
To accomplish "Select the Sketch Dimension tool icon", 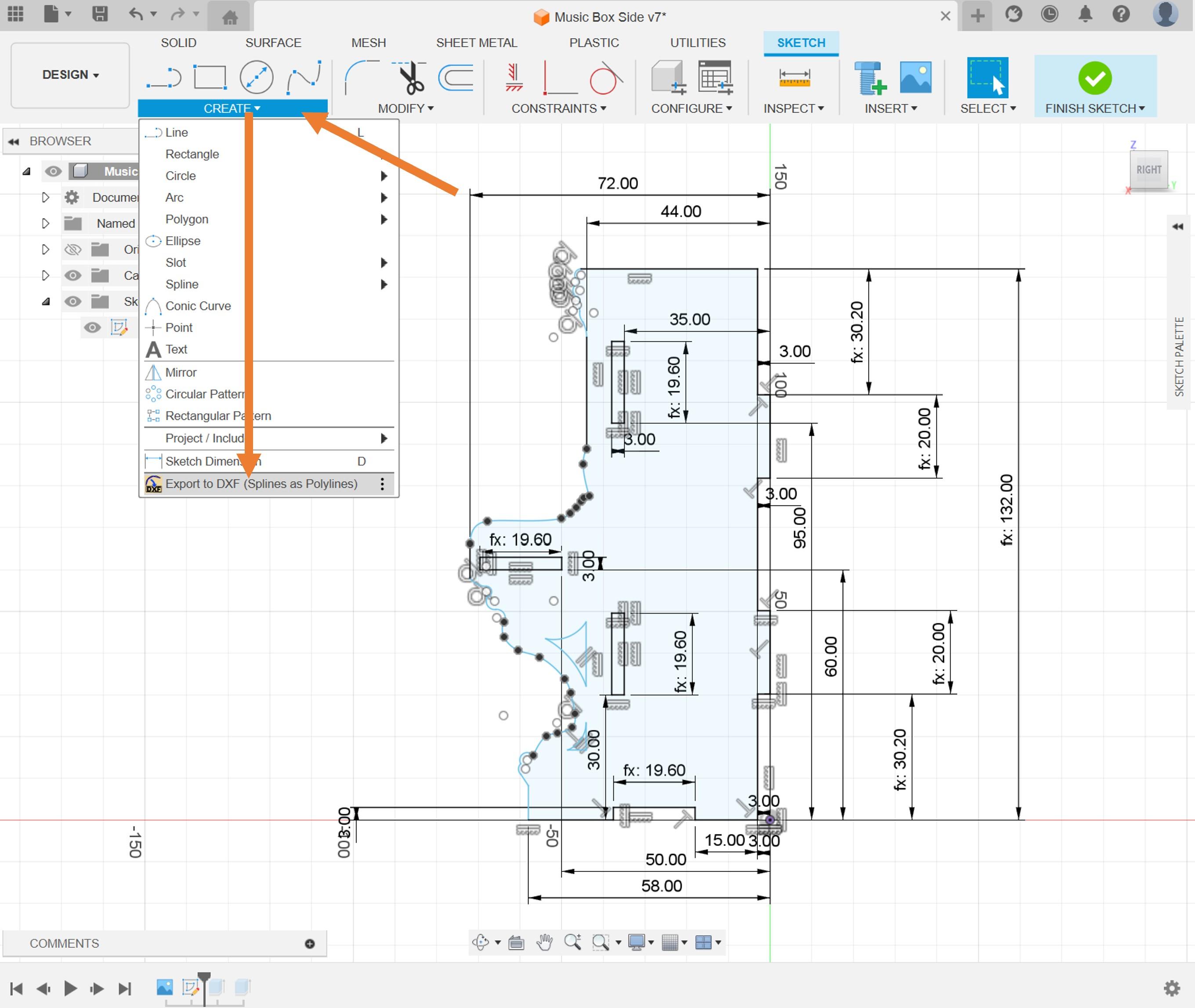I will tap(153, 461).
